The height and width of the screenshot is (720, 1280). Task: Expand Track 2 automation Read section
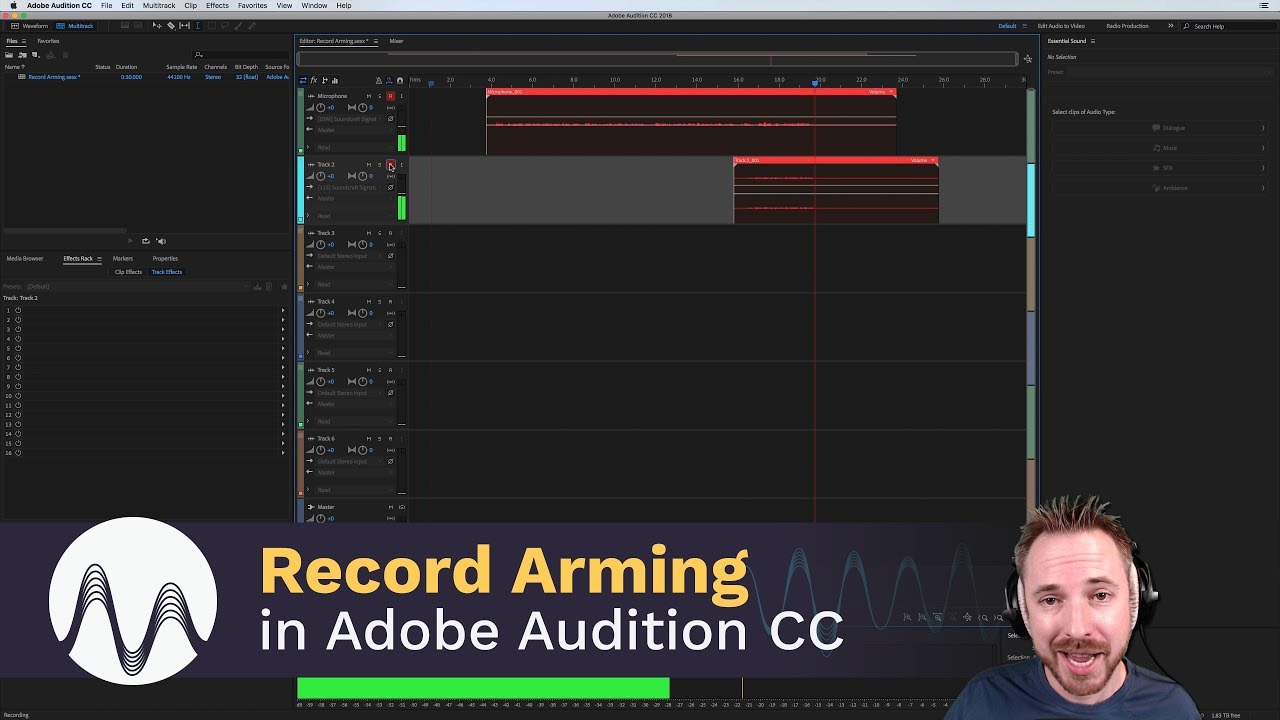click(x=308, y=215)
